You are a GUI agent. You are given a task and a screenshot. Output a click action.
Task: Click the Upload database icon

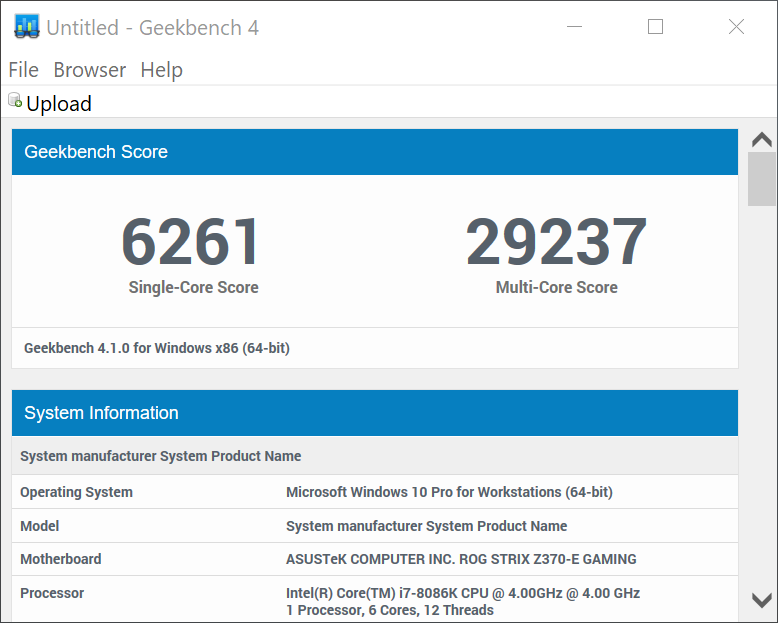coord(15,100)
